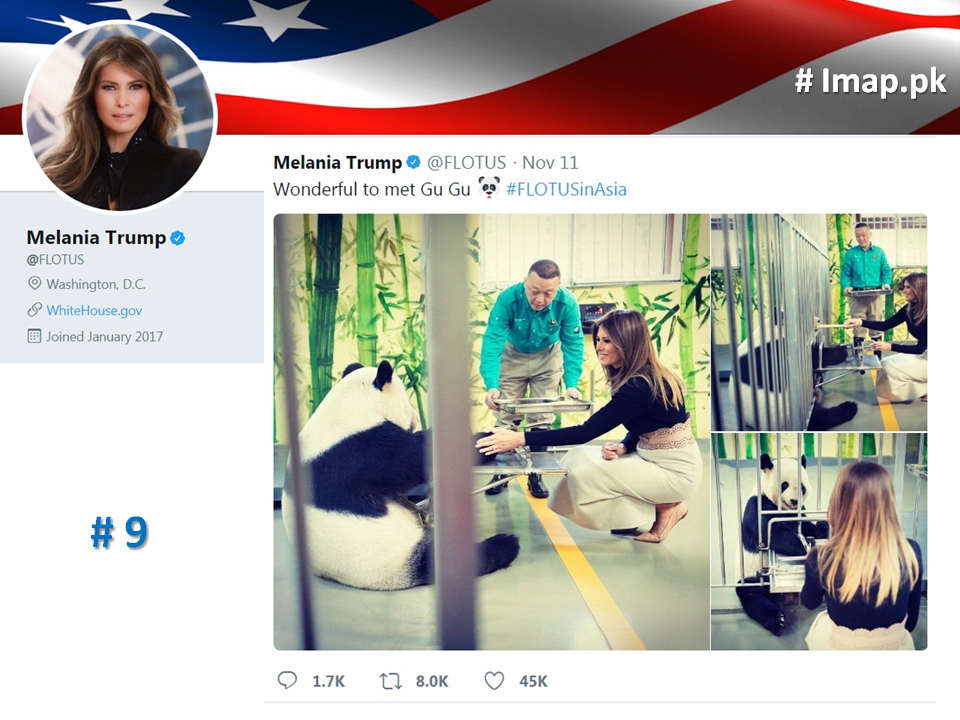Click the link chain icon beside WhiteHouse.gov
This screenshot has width=960, height=720.
[34, 310]
